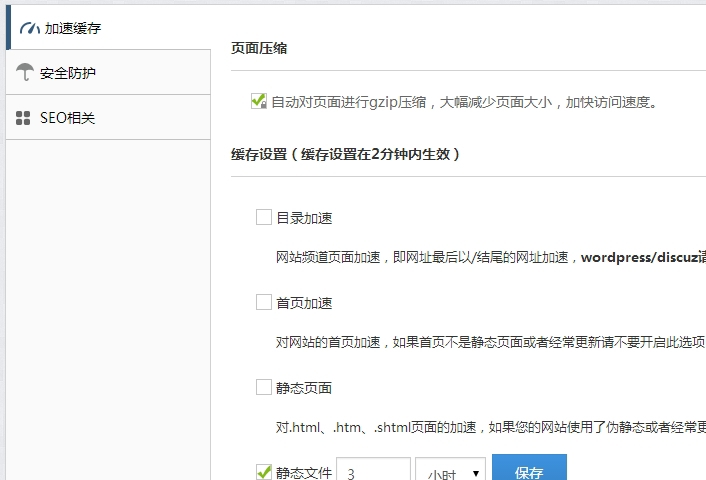Click the 缓存设置 section heading
Screen dimensions: 706x480
click(345, 154)
